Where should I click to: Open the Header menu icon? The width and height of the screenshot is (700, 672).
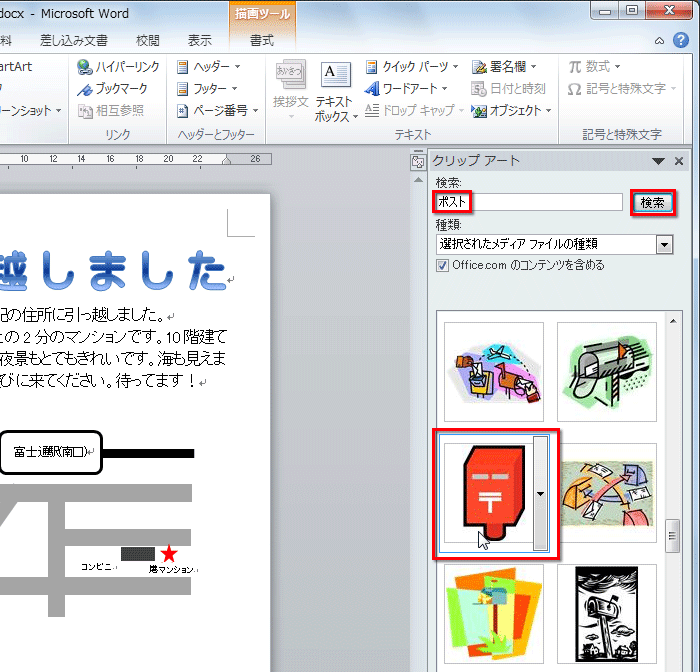pyautogui.click(x=182, y=67)
